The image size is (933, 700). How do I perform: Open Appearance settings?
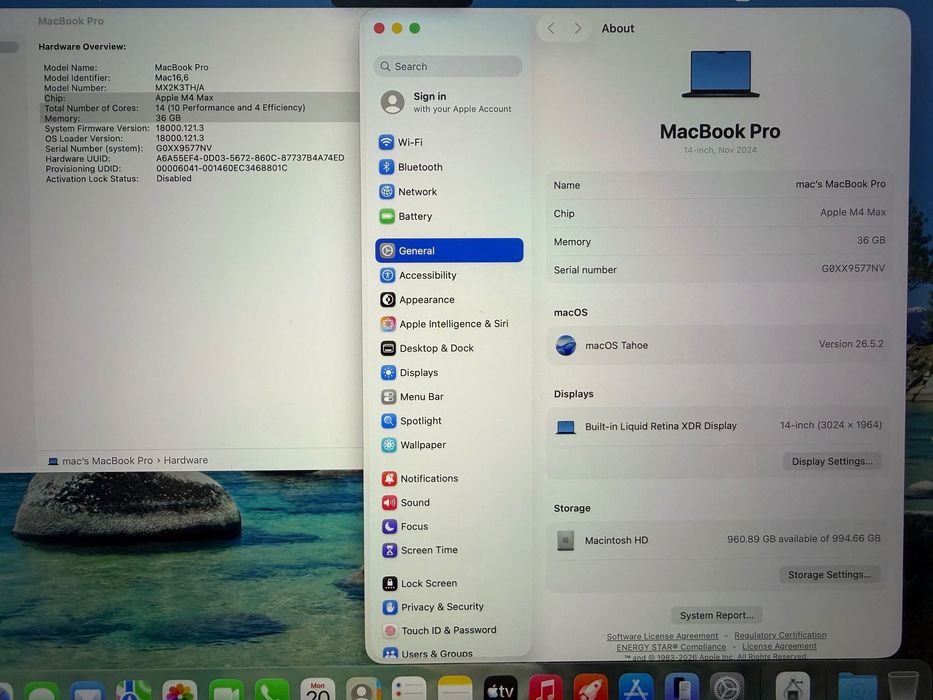449,299
